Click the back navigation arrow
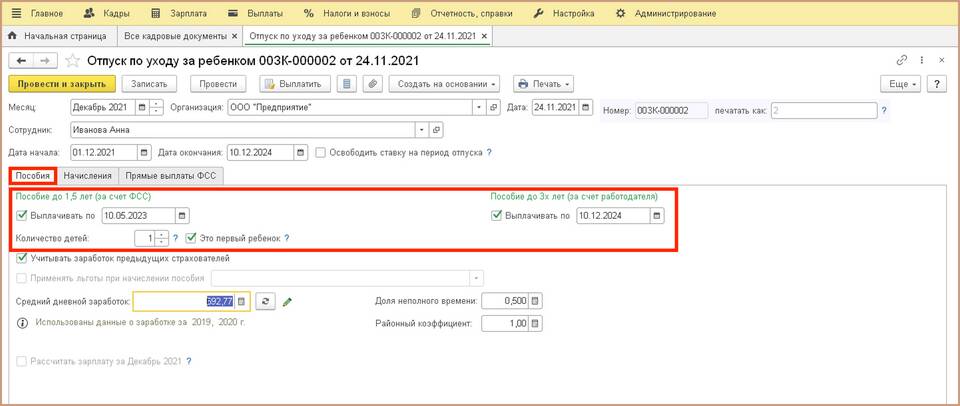 click(20, 62)
